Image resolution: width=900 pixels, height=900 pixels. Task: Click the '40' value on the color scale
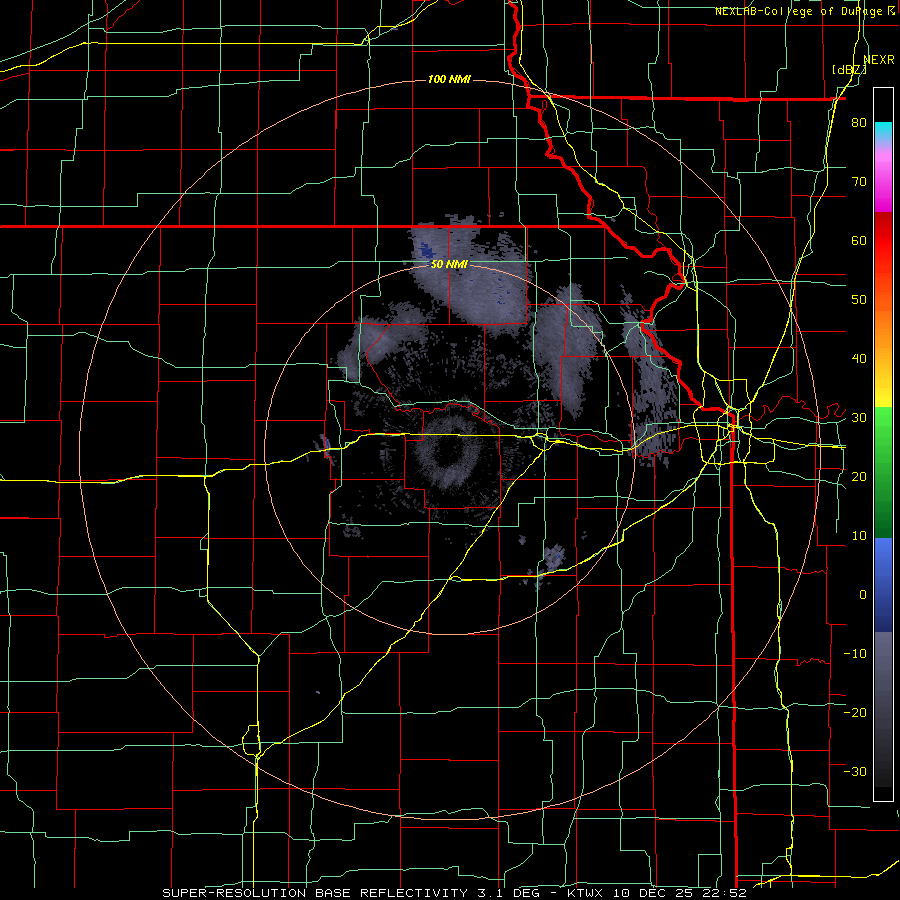pyautogui.click(x=859, y=359)
